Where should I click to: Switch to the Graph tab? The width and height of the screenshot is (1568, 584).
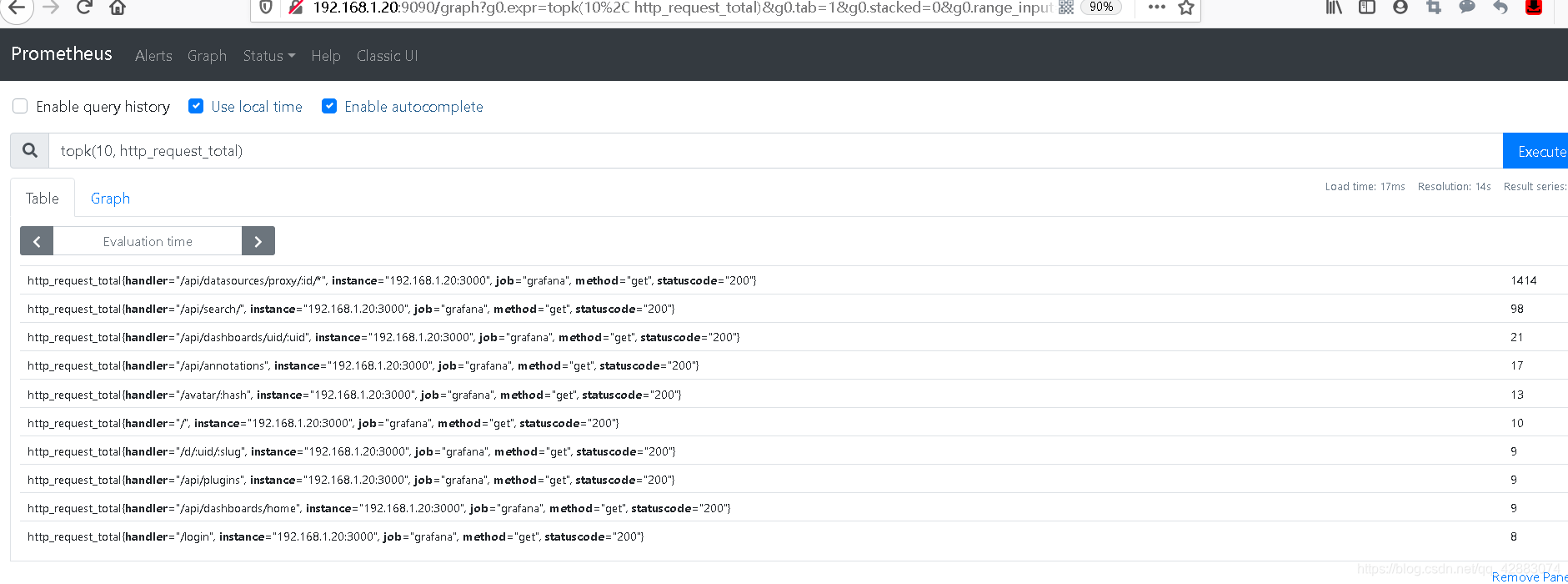point(110,199)
